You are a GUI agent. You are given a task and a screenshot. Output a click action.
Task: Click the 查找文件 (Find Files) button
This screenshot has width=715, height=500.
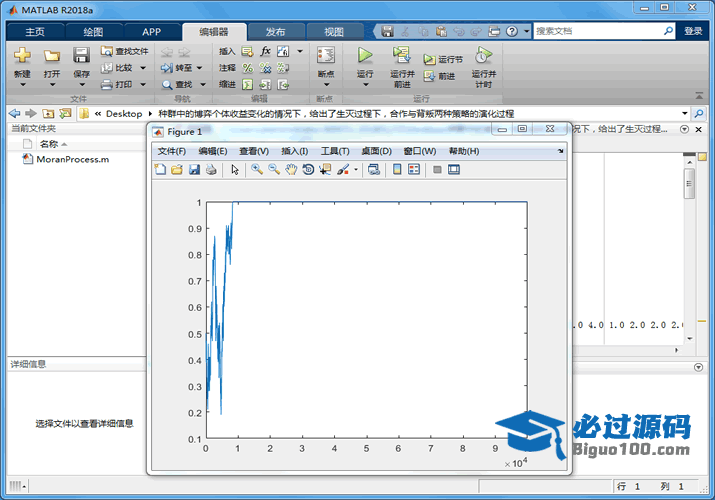[x=125, y=51]
